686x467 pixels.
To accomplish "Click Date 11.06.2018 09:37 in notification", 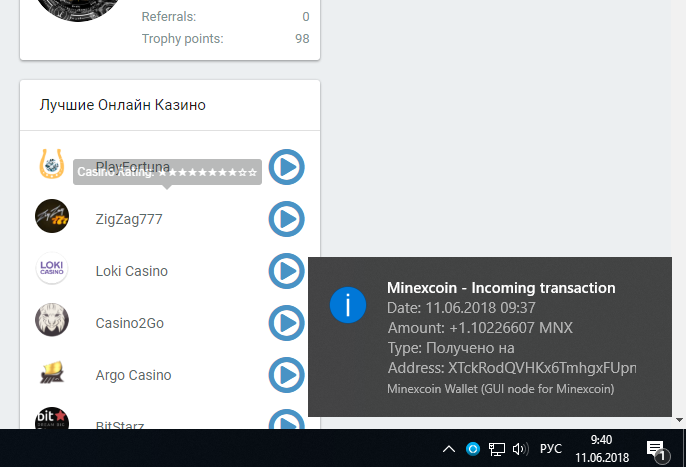I will coord(461,308).
